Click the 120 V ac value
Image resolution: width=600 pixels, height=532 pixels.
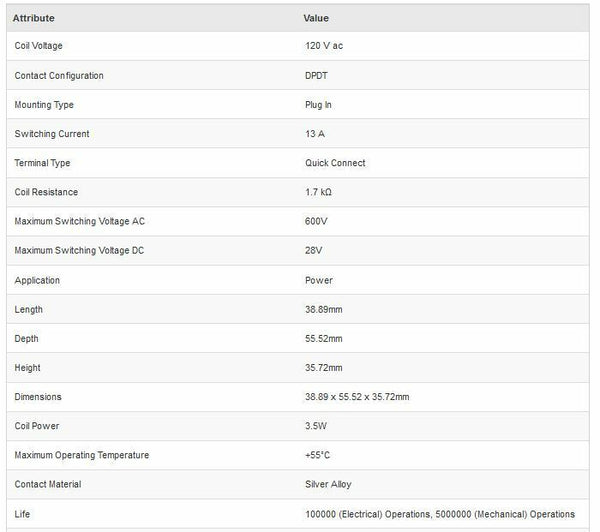326,46
